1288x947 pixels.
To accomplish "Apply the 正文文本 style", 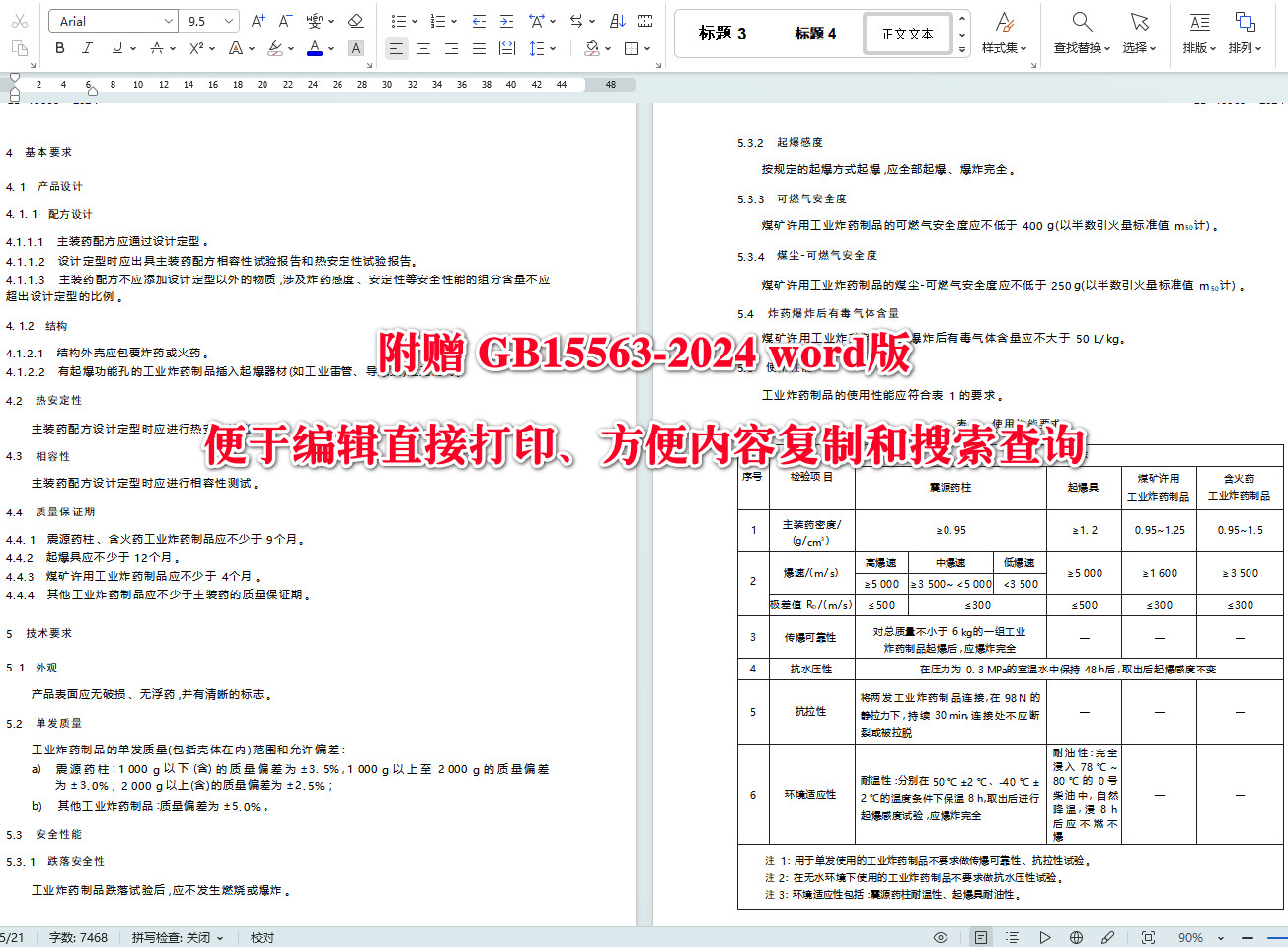I will coord(906,32).
